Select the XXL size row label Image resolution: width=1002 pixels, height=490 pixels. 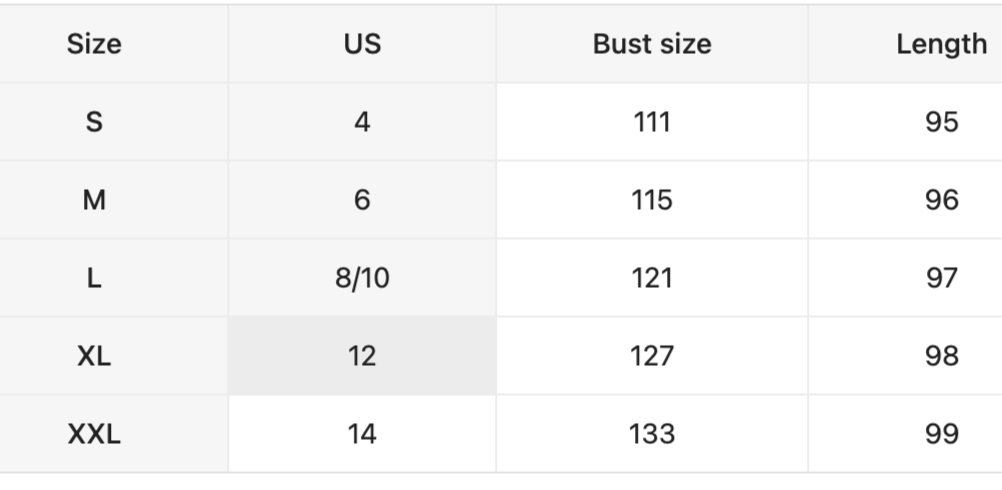[94, 434]
